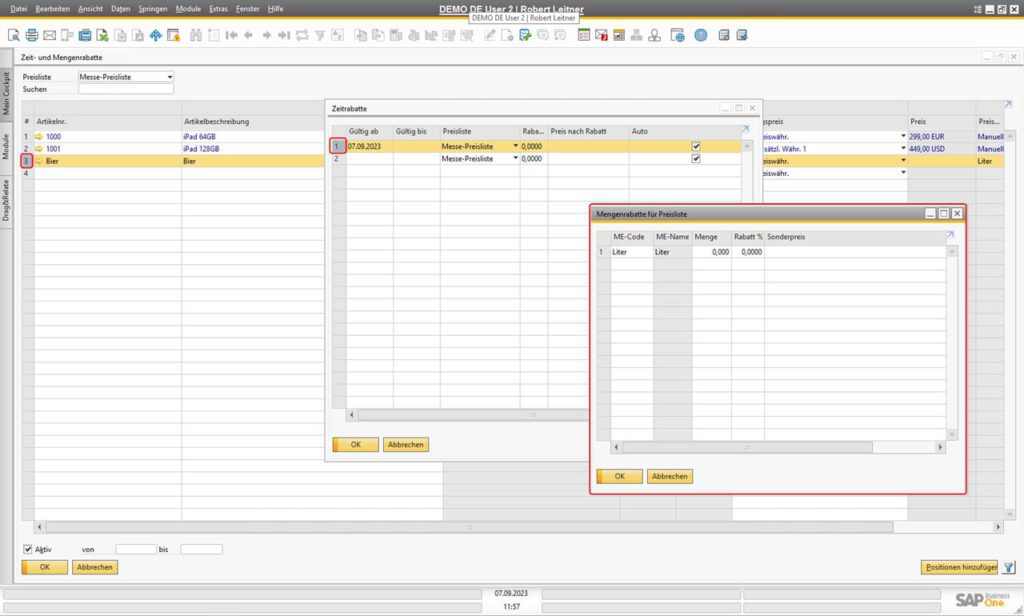The image size is (1024, 616).
Task: Click the Refresh toolbar icon
Action: tap(302, 35)
